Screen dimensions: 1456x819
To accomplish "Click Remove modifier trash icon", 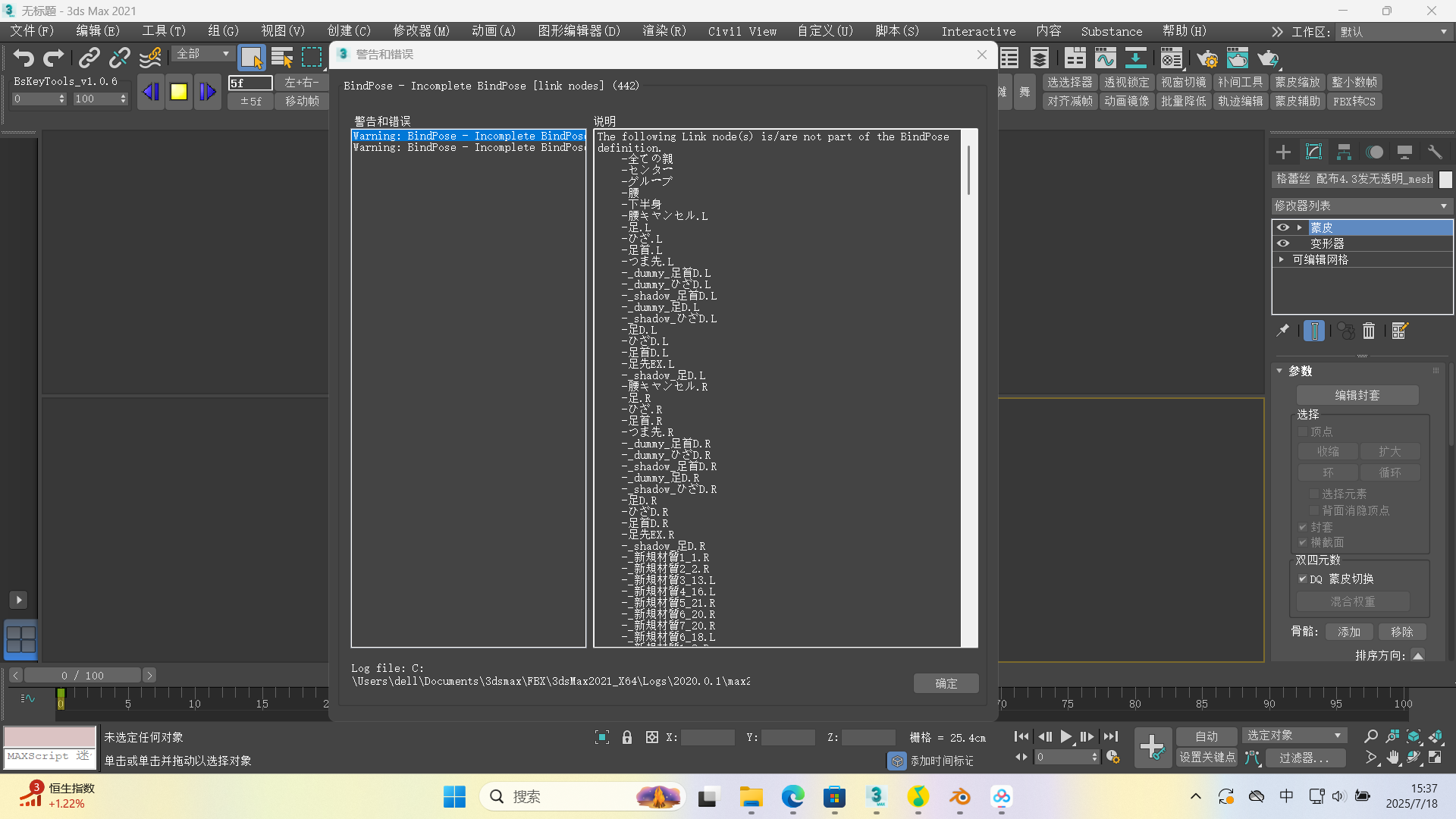I will (x=1369, y=331).
